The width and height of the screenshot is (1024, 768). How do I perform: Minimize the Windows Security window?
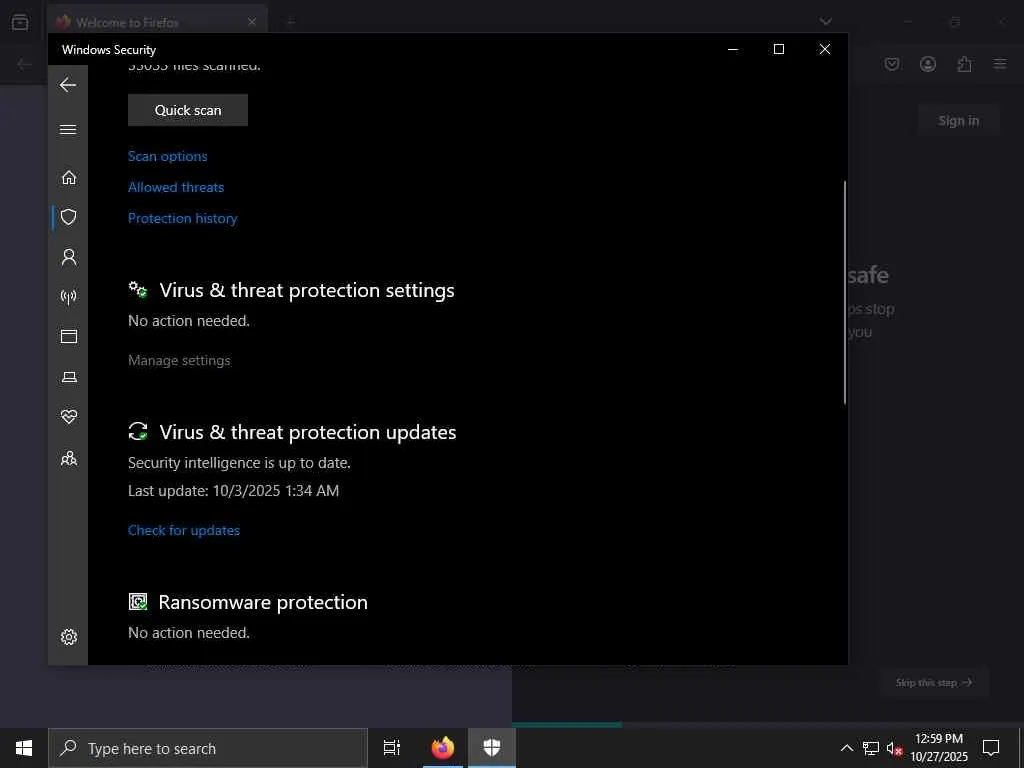click(733, 49)
